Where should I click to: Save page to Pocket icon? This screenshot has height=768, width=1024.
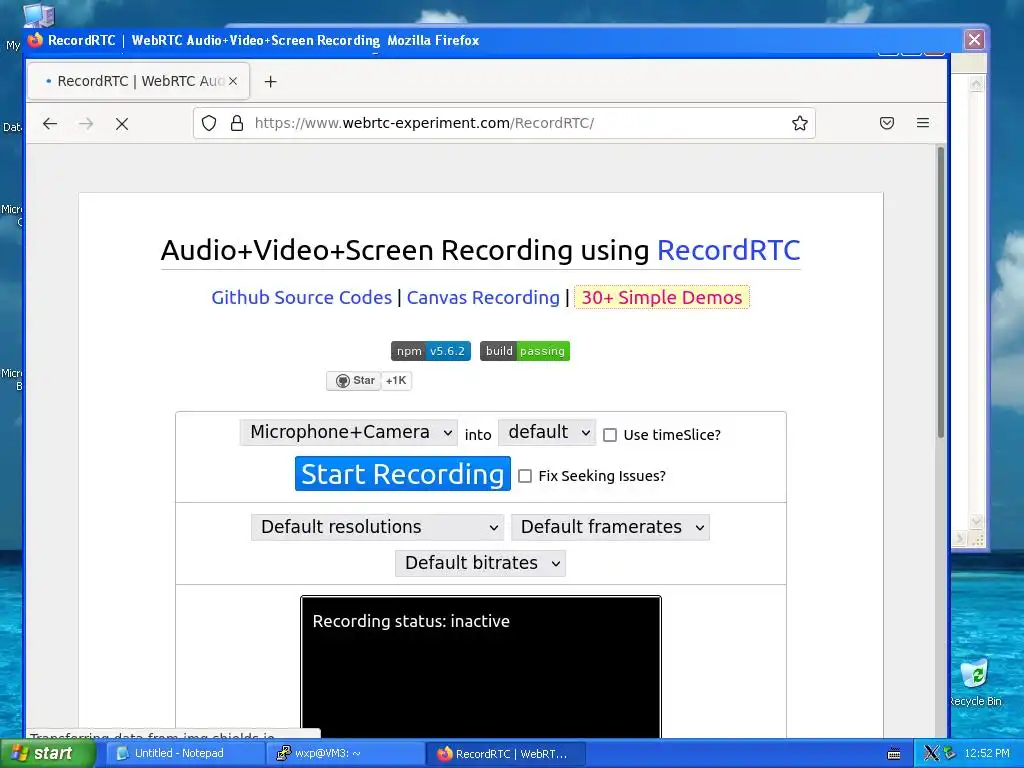tap(887, 123)
